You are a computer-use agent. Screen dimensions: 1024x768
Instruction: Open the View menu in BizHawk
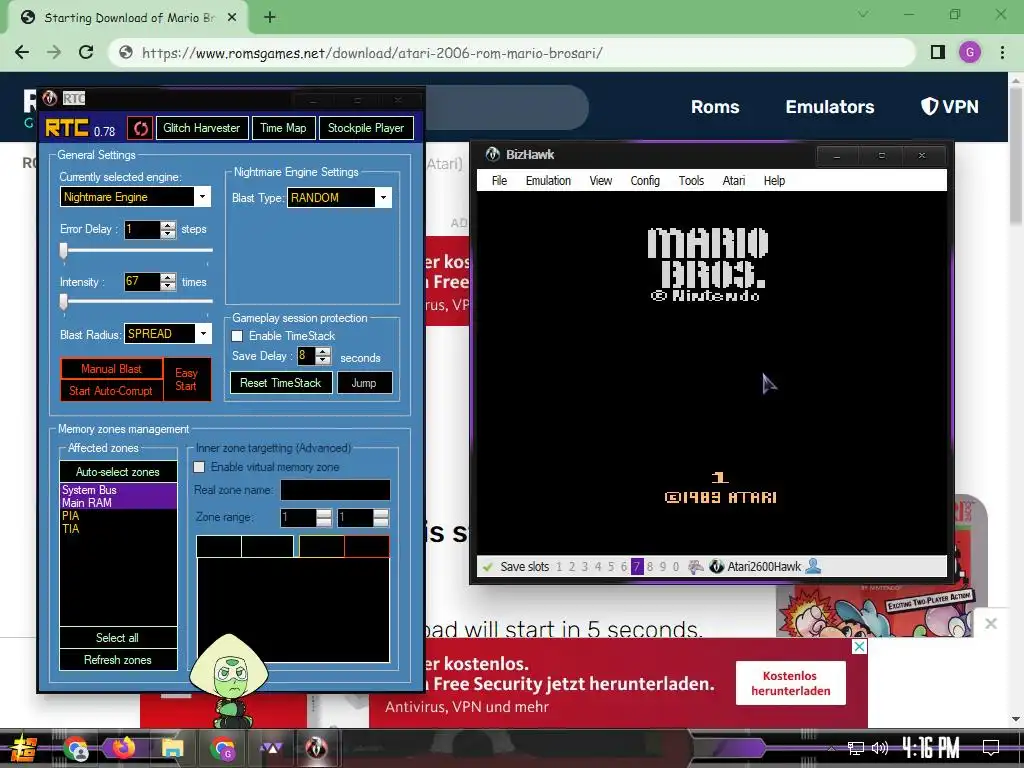coord(600,181)
